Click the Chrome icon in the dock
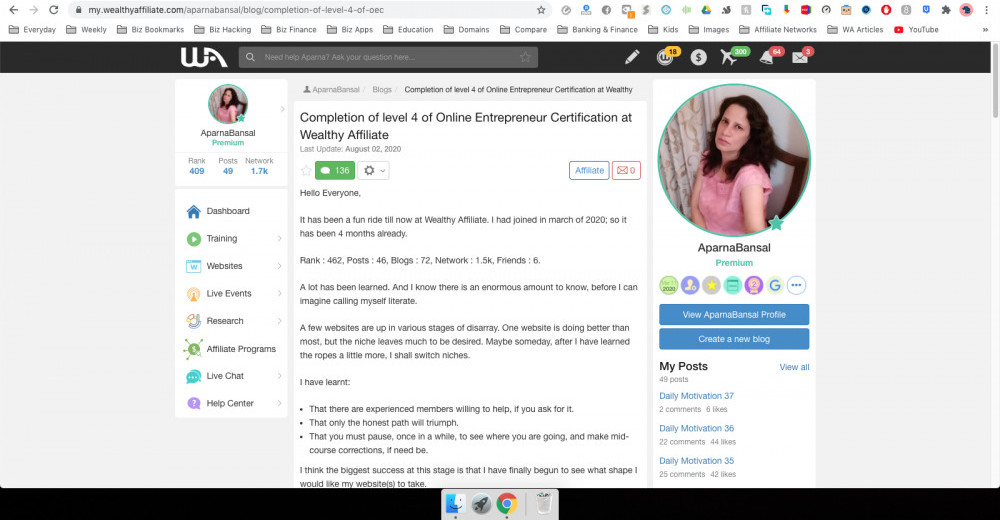This screenshot has height=520, width=1000. click(507, 503)
